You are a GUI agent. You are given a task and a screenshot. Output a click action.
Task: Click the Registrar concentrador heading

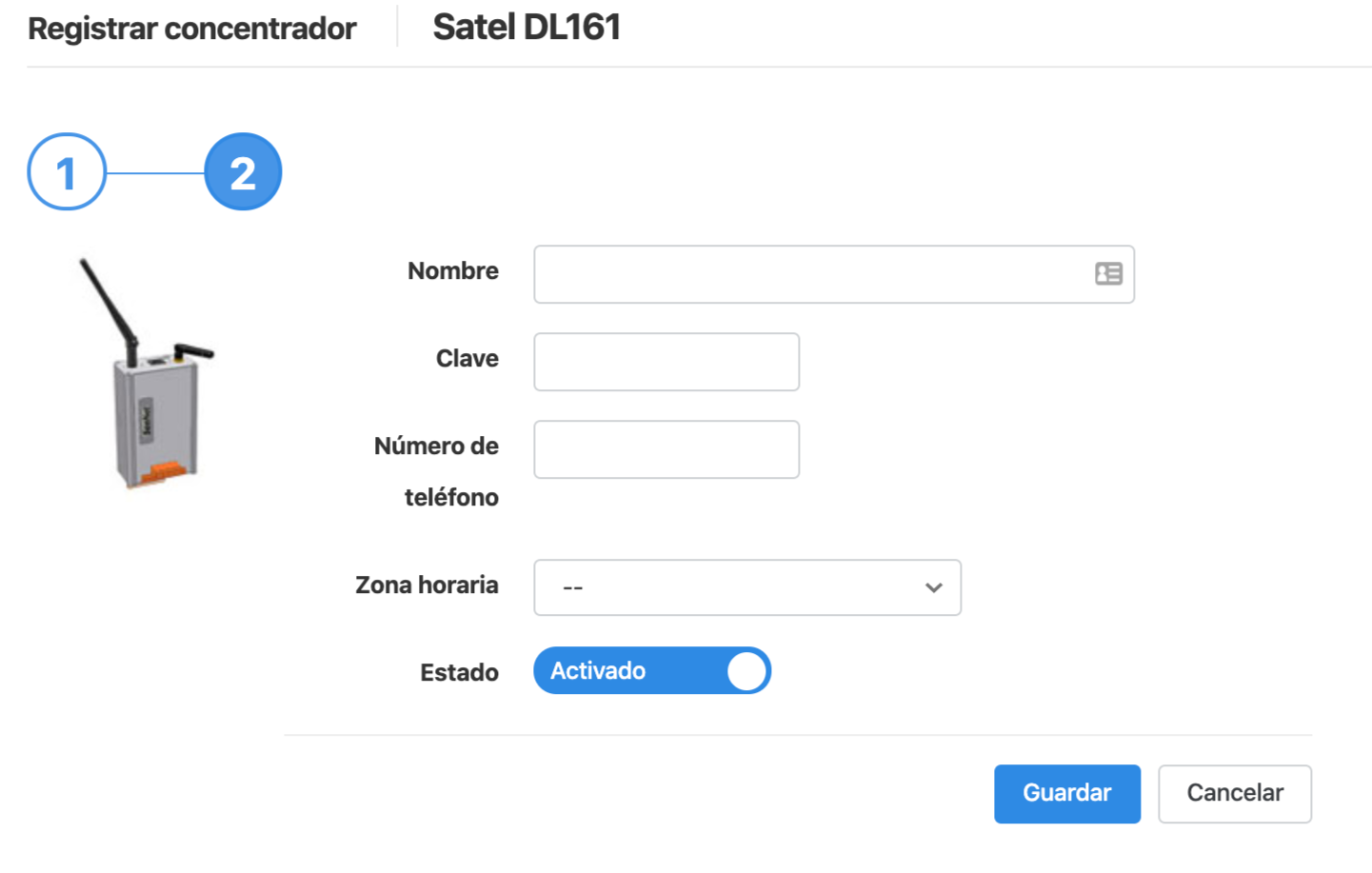(x=192, y=29)
